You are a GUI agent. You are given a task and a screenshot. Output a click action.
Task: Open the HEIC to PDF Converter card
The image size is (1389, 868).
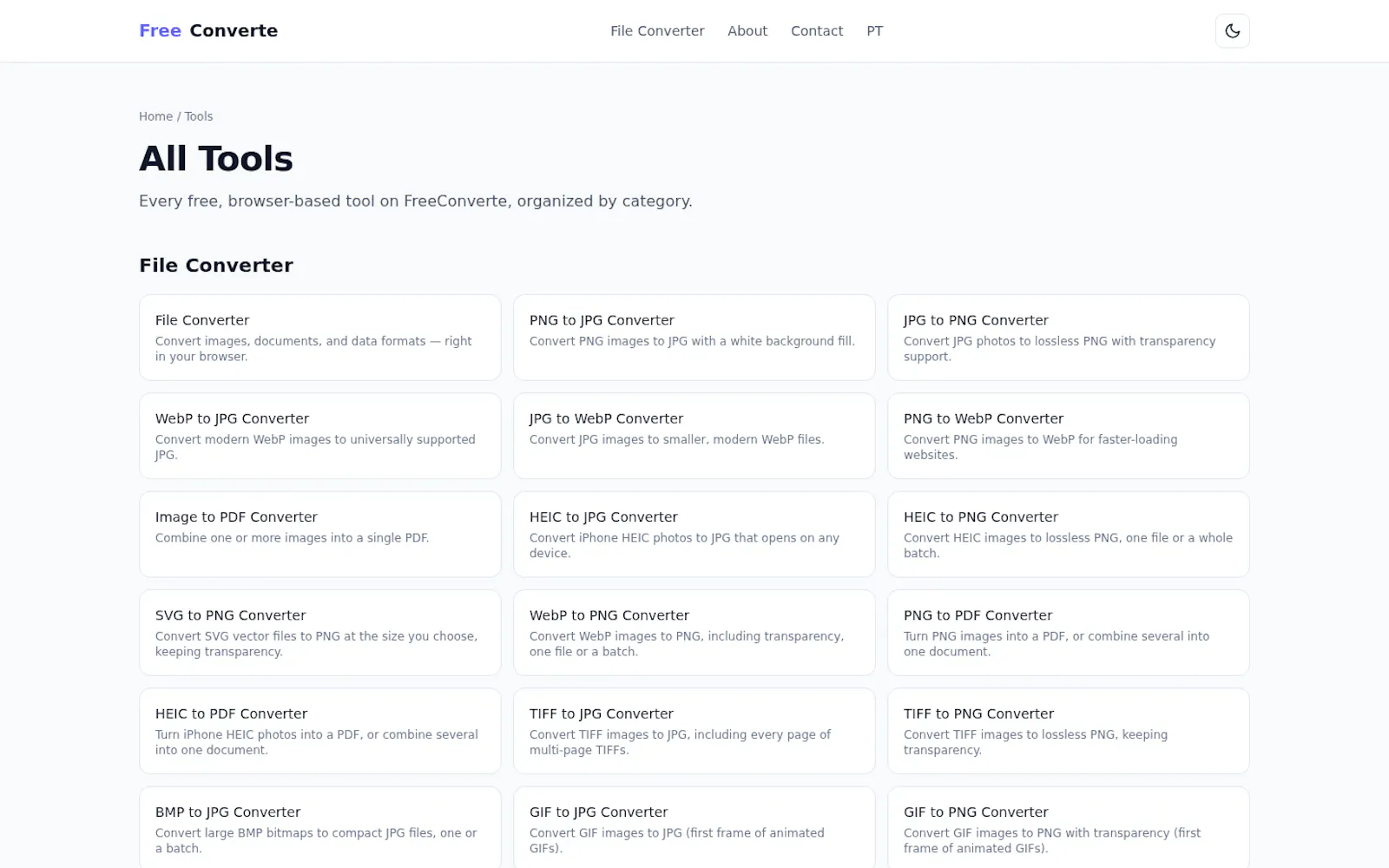(x=320, y=731)
